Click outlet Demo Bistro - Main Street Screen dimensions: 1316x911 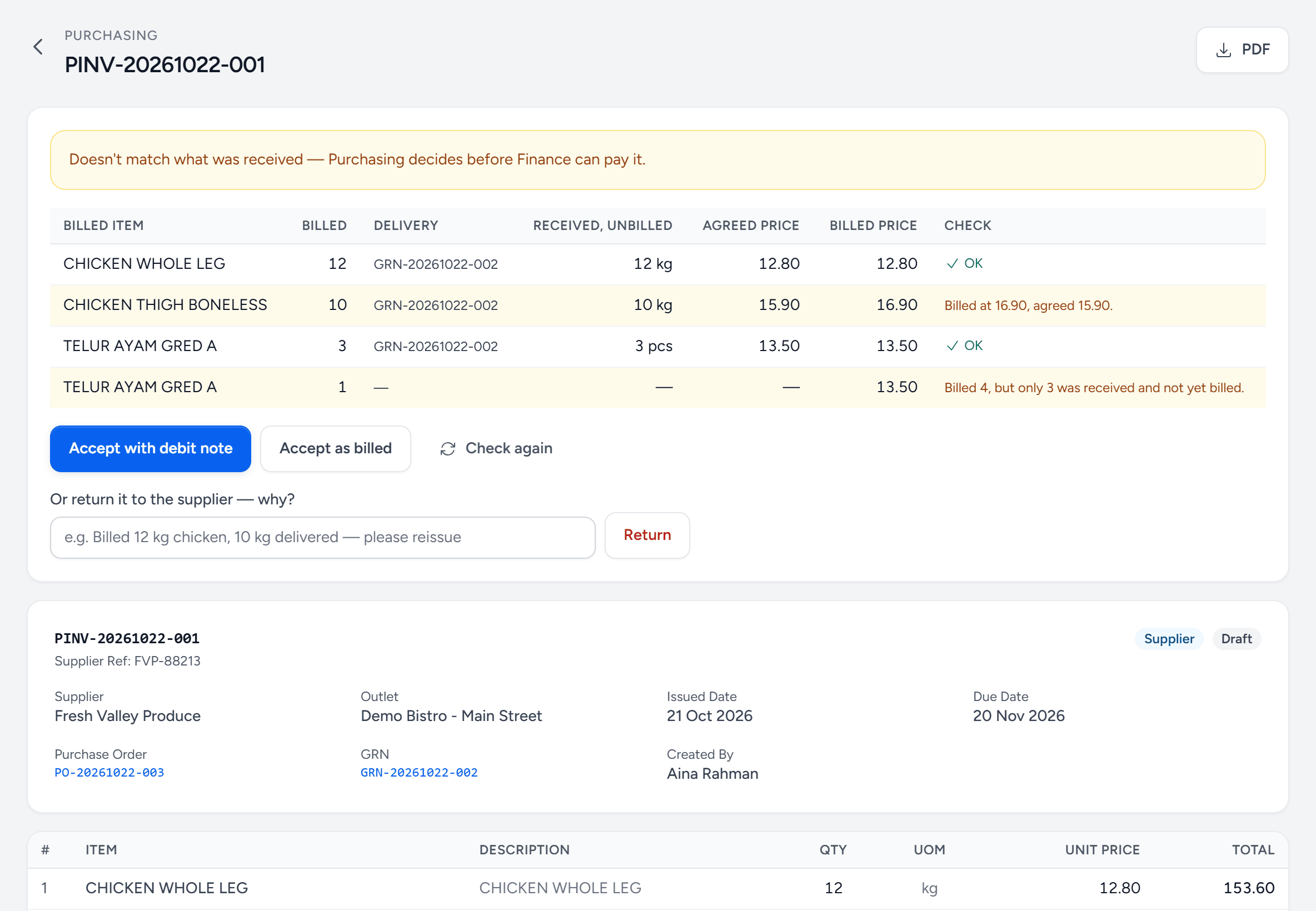(x=451, y=716)
